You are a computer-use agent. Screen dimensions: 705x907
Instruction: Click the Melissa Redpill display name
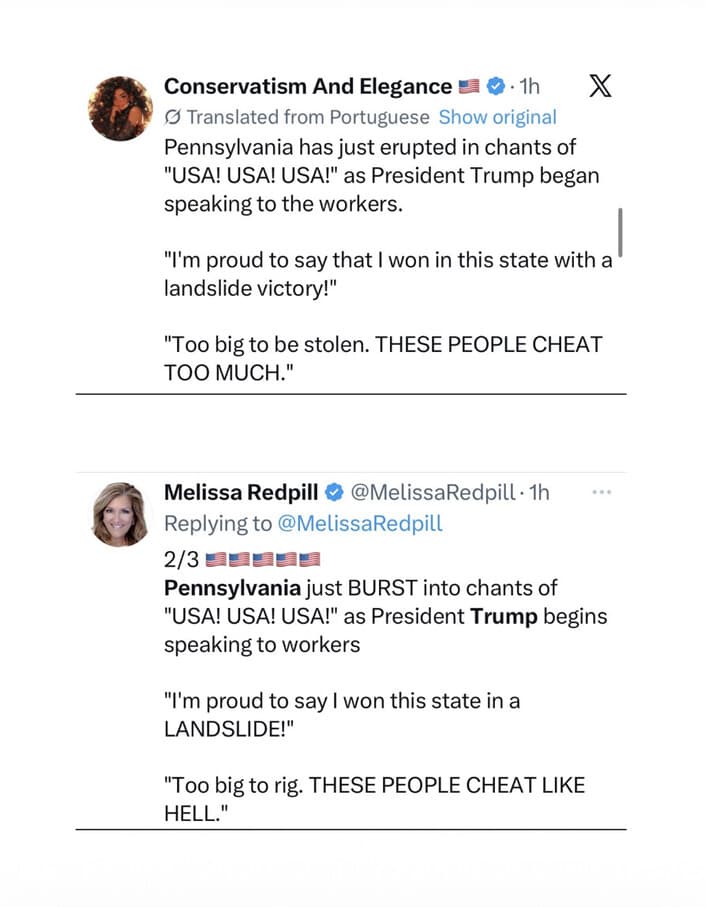point(241,492)
